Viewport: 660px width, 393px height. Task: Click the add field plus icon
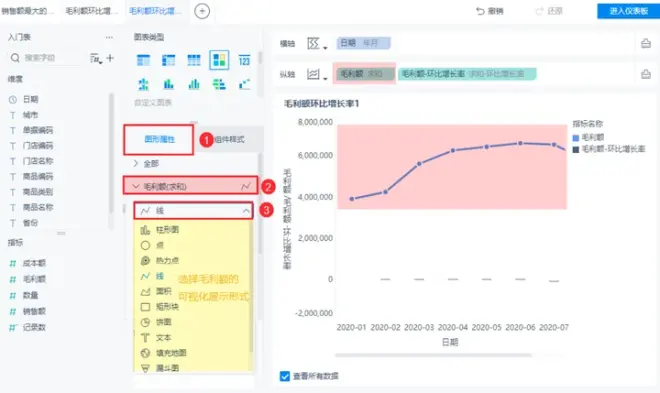click(x=110, y=58)
